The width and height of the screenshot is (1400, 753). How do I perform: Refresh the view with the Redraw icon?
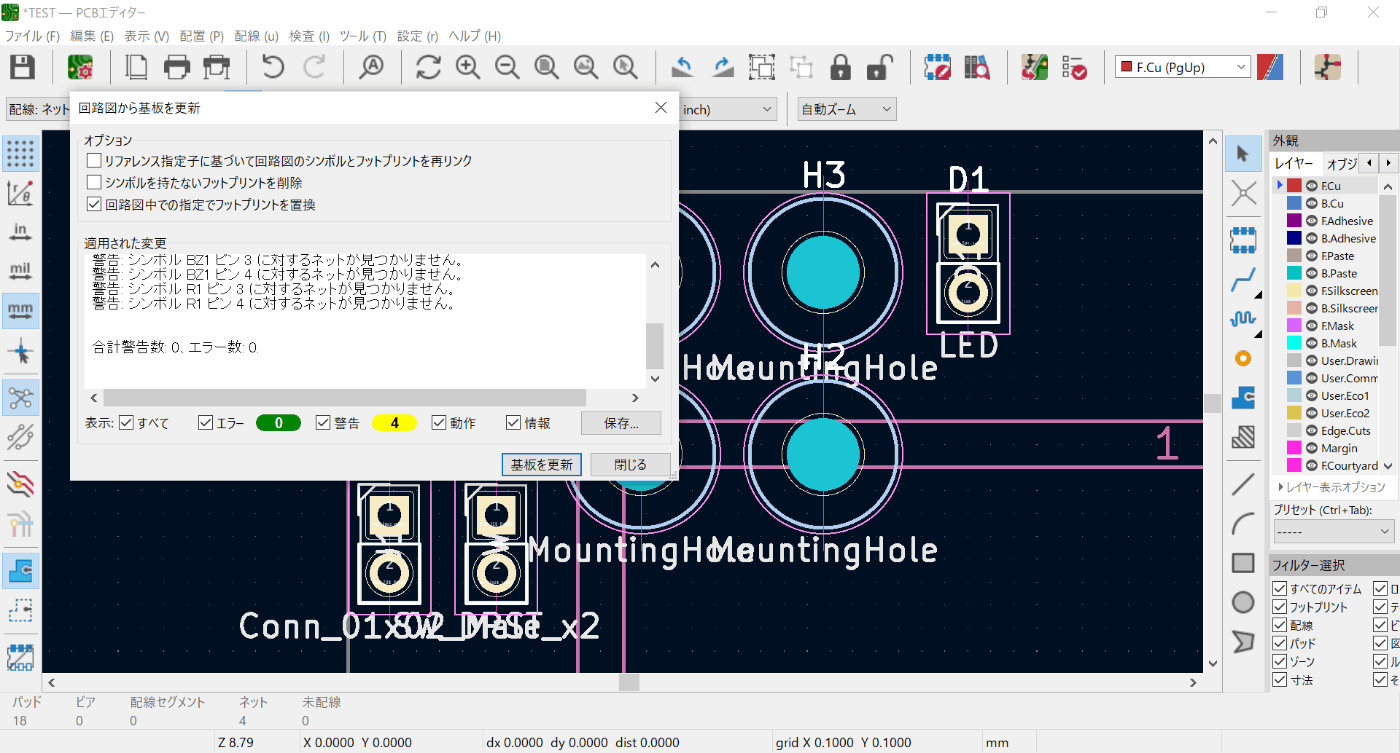click(429, 67)
